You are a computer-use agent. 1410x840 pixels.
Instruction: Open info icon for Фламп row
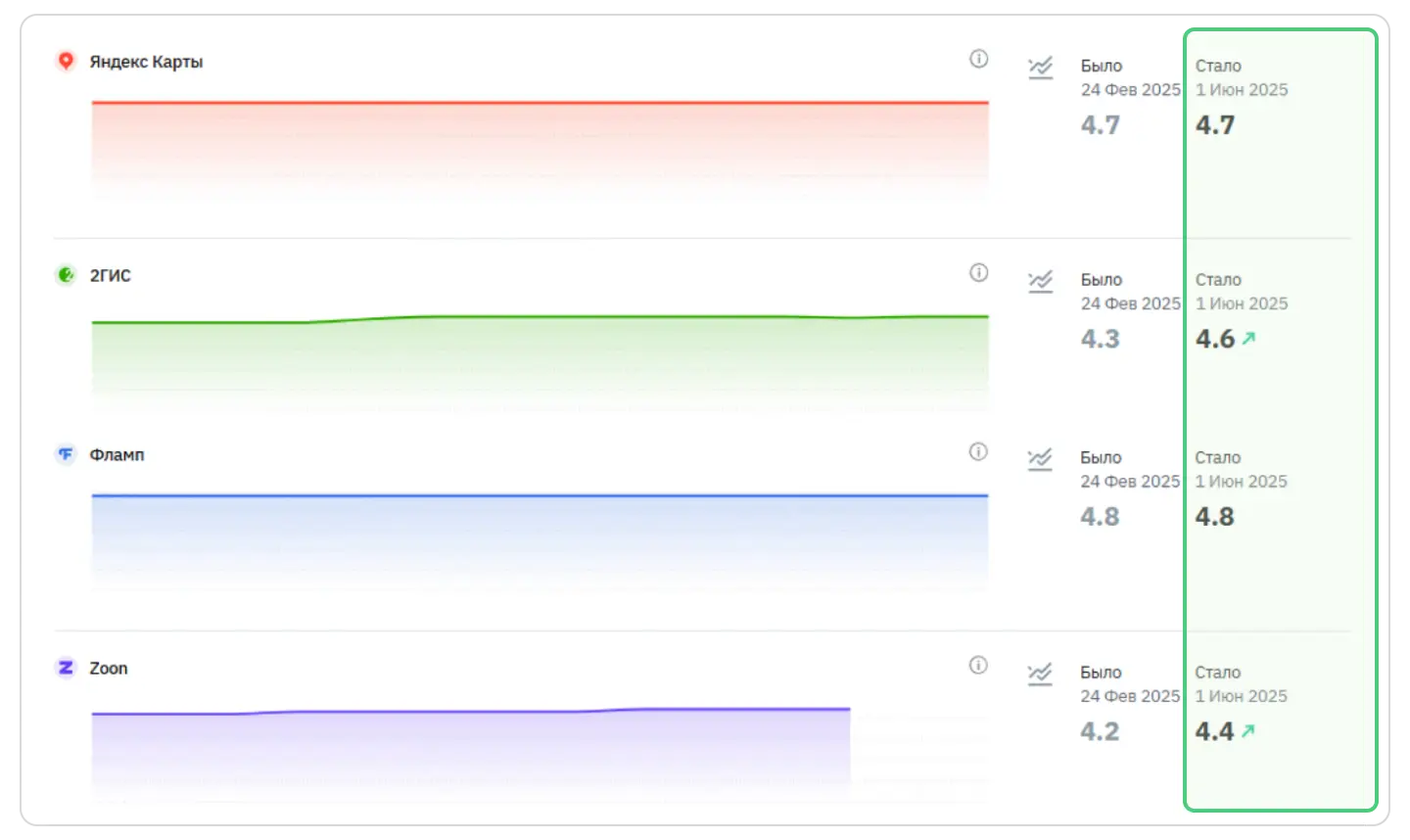click(978, 451)
